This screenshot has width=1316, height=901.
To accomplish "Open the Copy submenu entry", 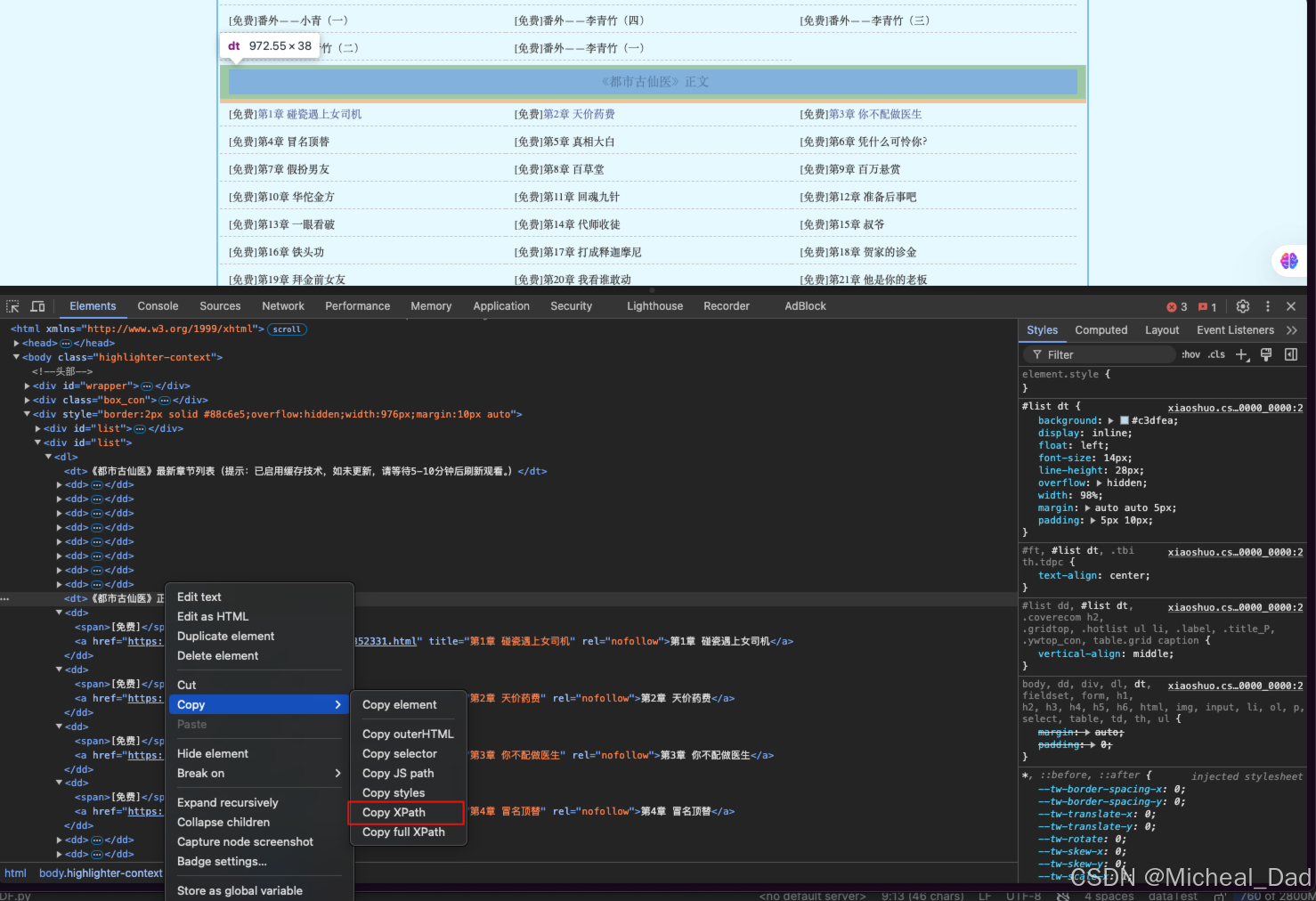I will click(x=258, y=705).
